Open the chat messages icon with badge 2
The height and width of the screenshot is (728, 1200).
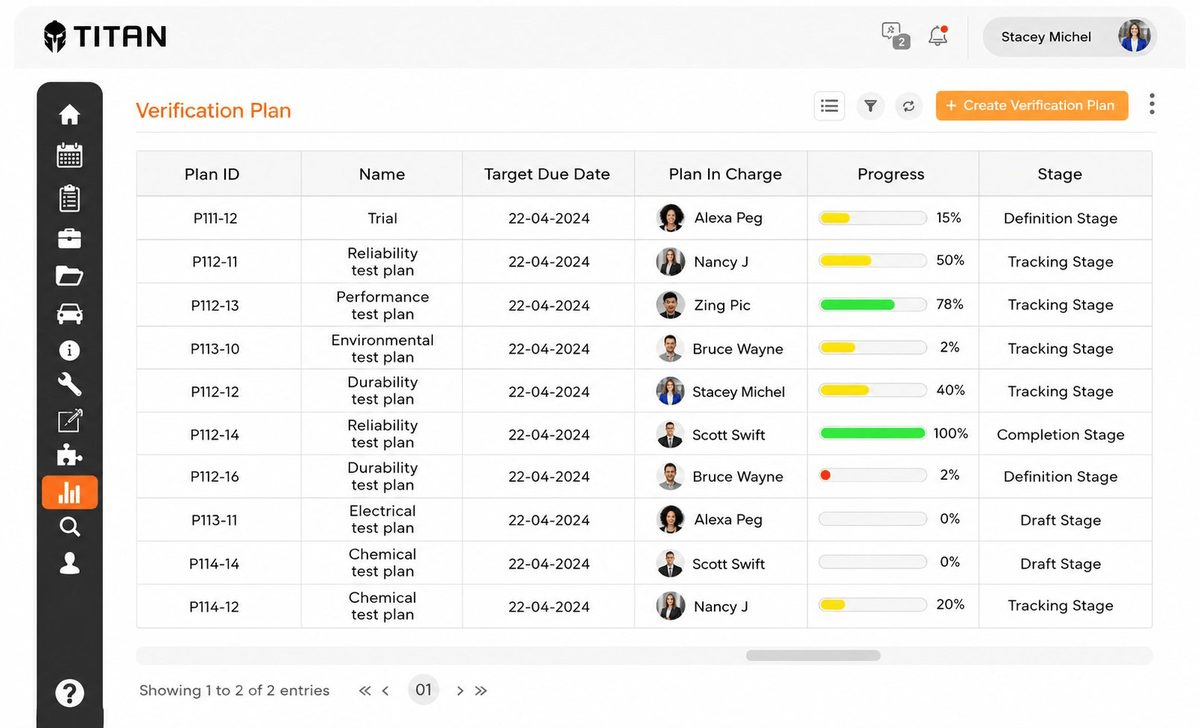coord(895,35)
